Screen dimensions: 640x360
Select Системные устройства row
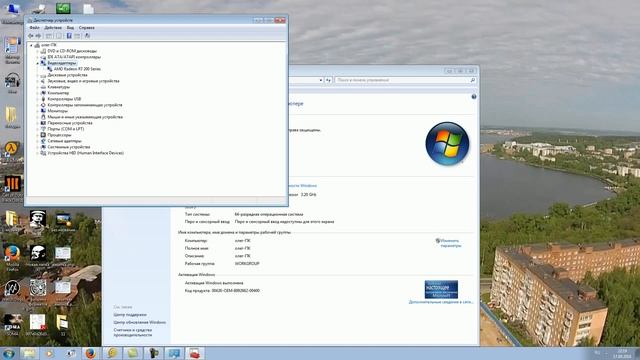coord(69,147)
